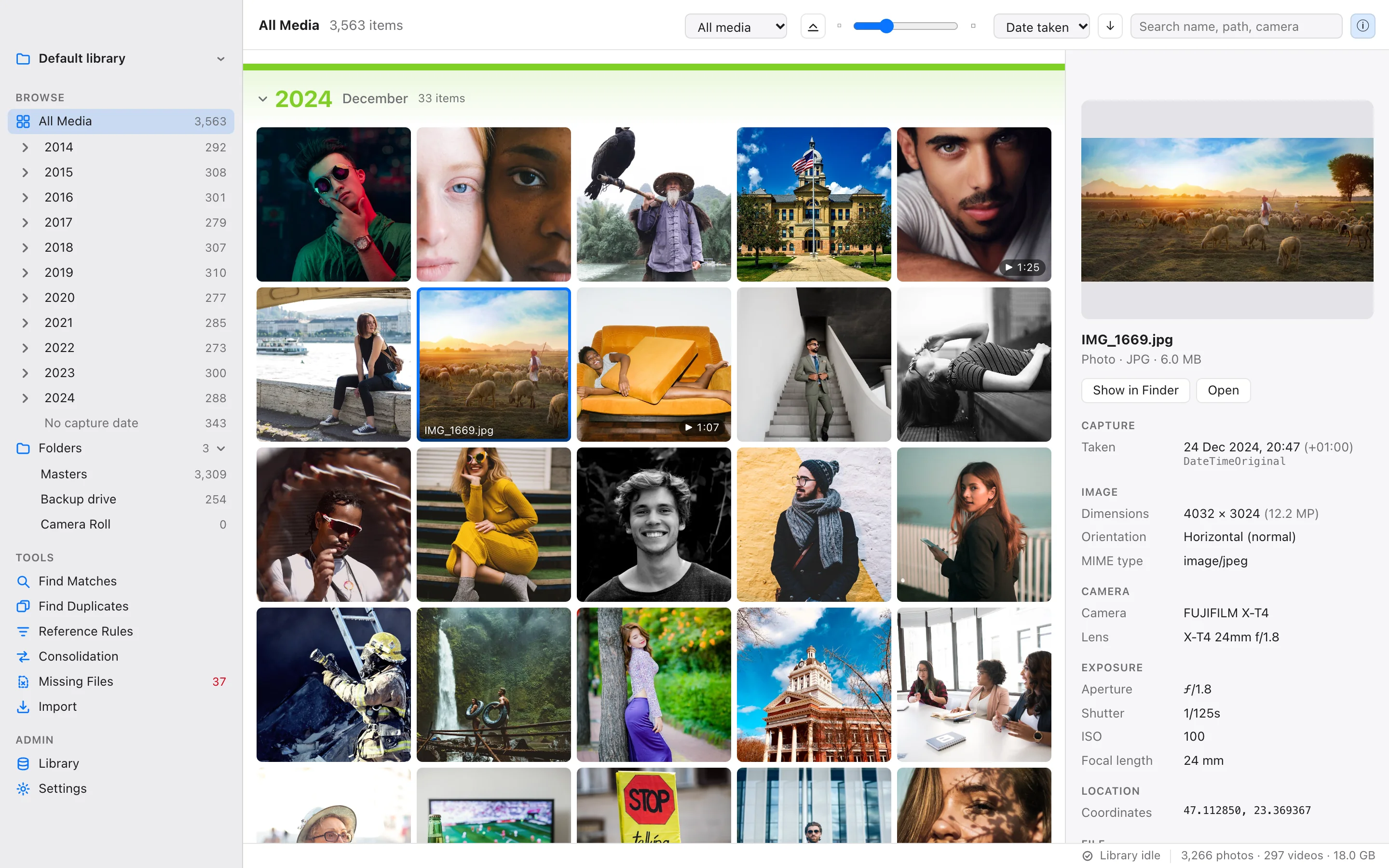
Task: Collapse the Folders section chevron
Action: [221, 448]
